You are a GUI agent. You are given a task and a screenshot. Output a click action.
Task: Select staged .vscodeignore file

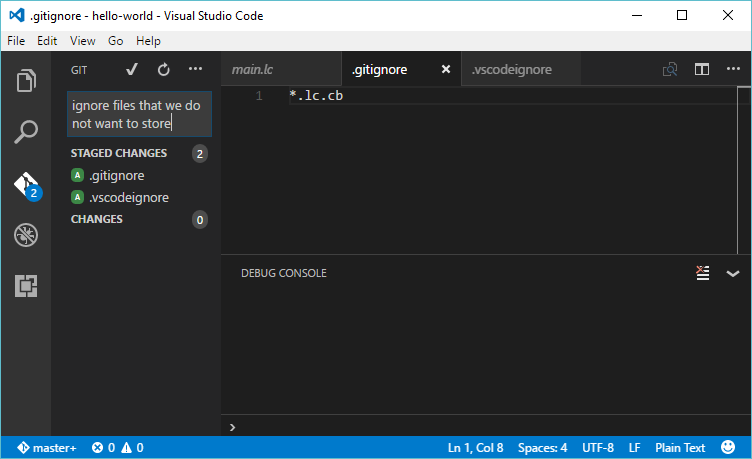coord(128,197)
